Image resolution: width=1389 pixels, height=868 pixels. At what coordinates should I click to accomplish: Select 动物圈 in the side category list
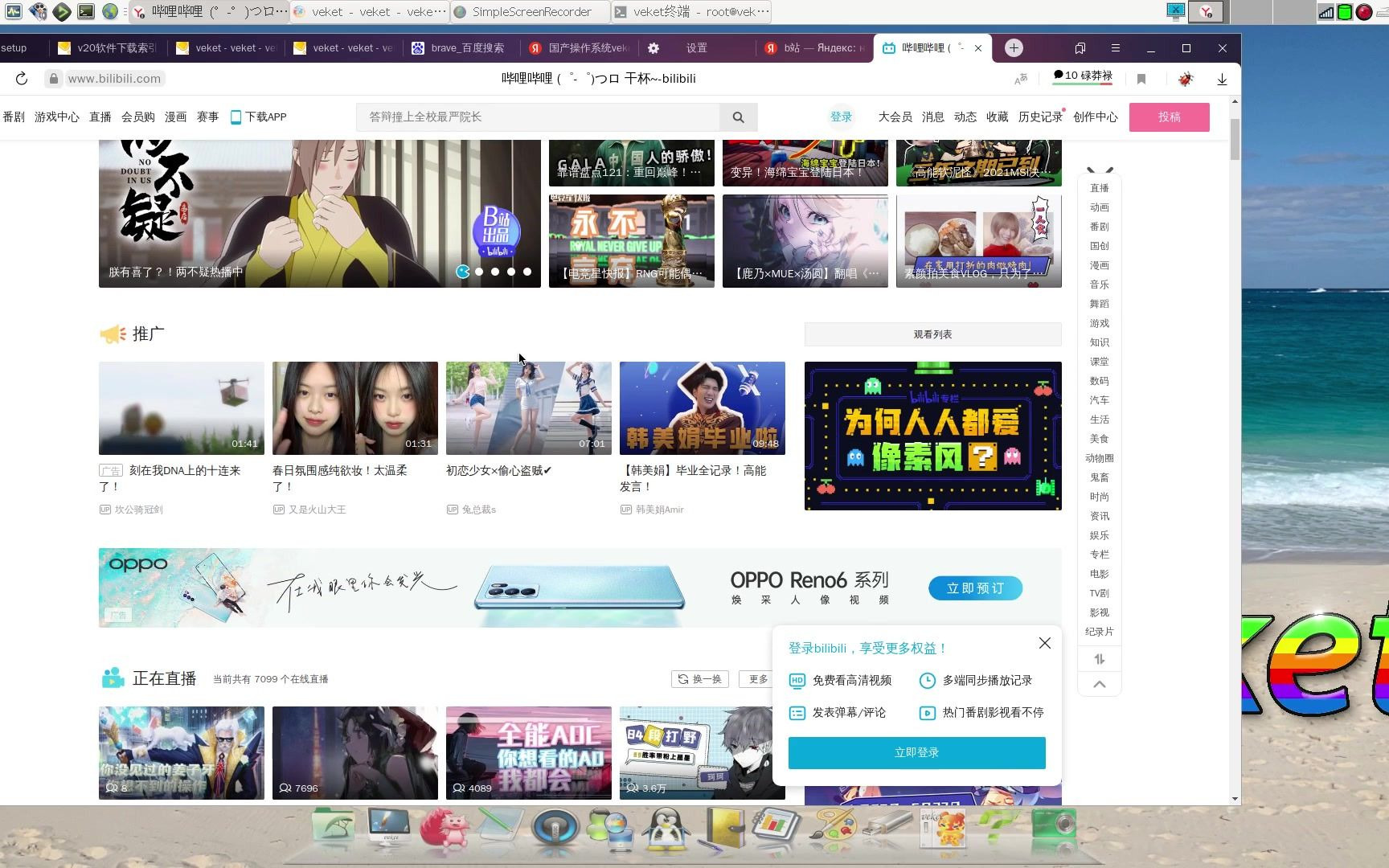click(x=1099, y=458)
